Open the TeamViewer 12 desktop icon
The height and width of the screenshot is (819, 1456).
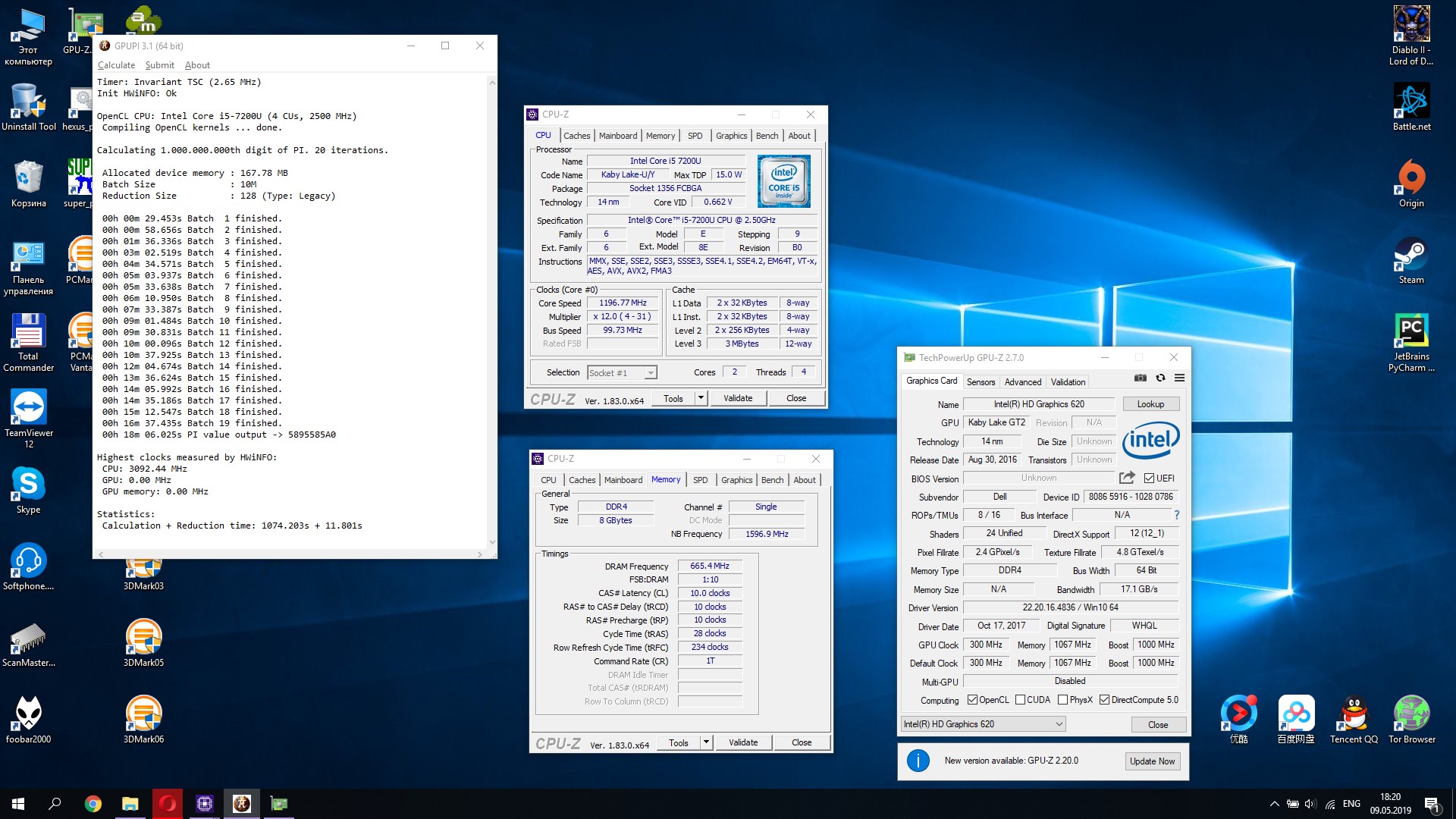(x=29, y=419)
